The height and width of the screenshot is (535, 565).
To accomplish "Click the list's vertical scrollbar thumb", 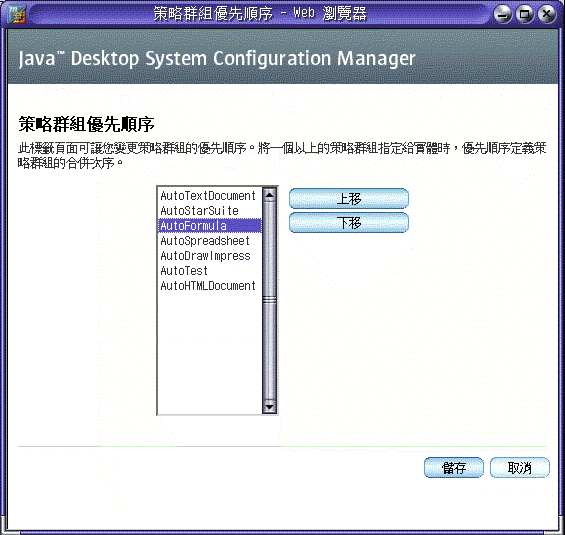I will (x=269, y=300).
